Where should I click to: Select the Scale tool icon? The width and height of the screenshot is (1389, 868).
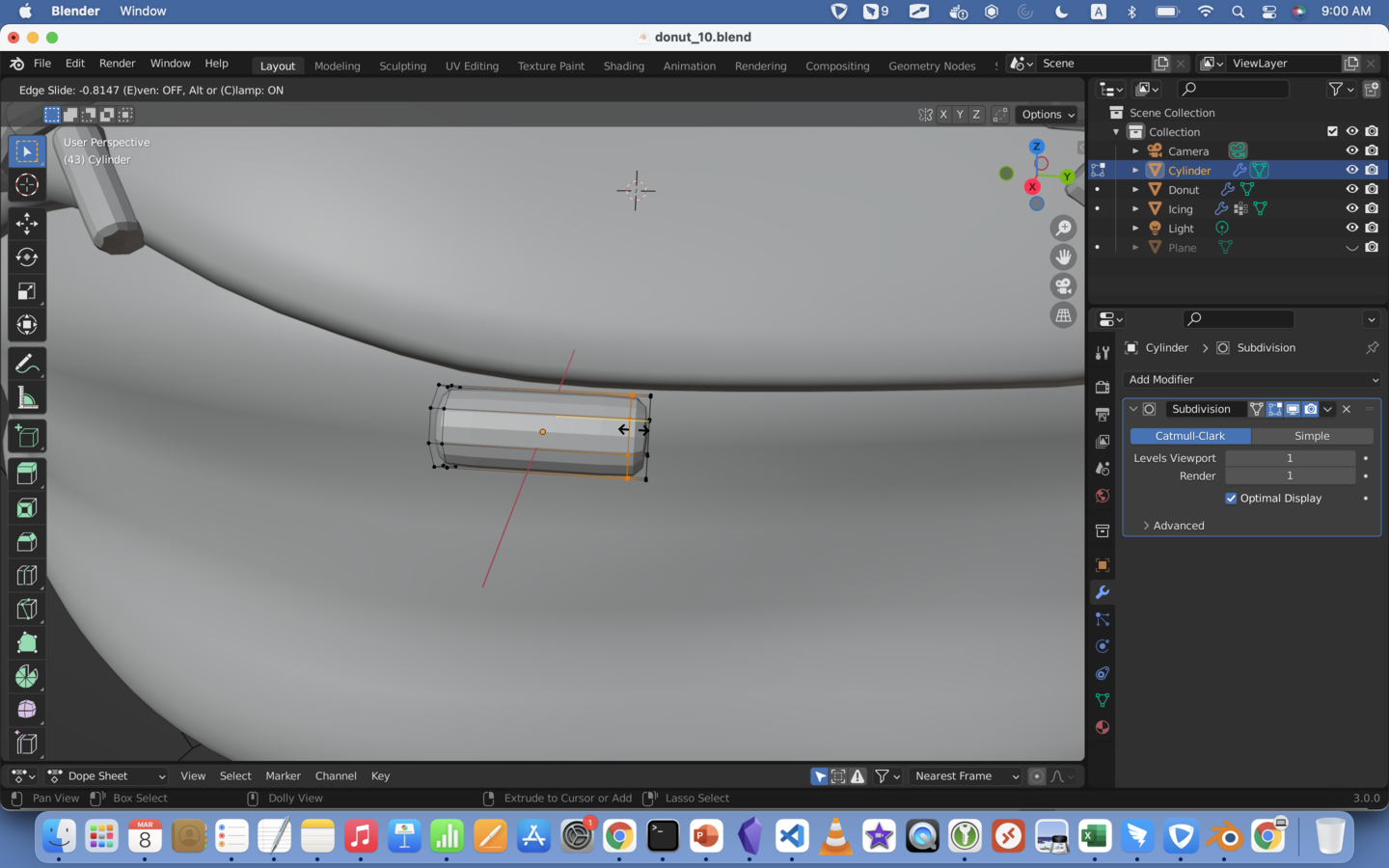[27, 291]
